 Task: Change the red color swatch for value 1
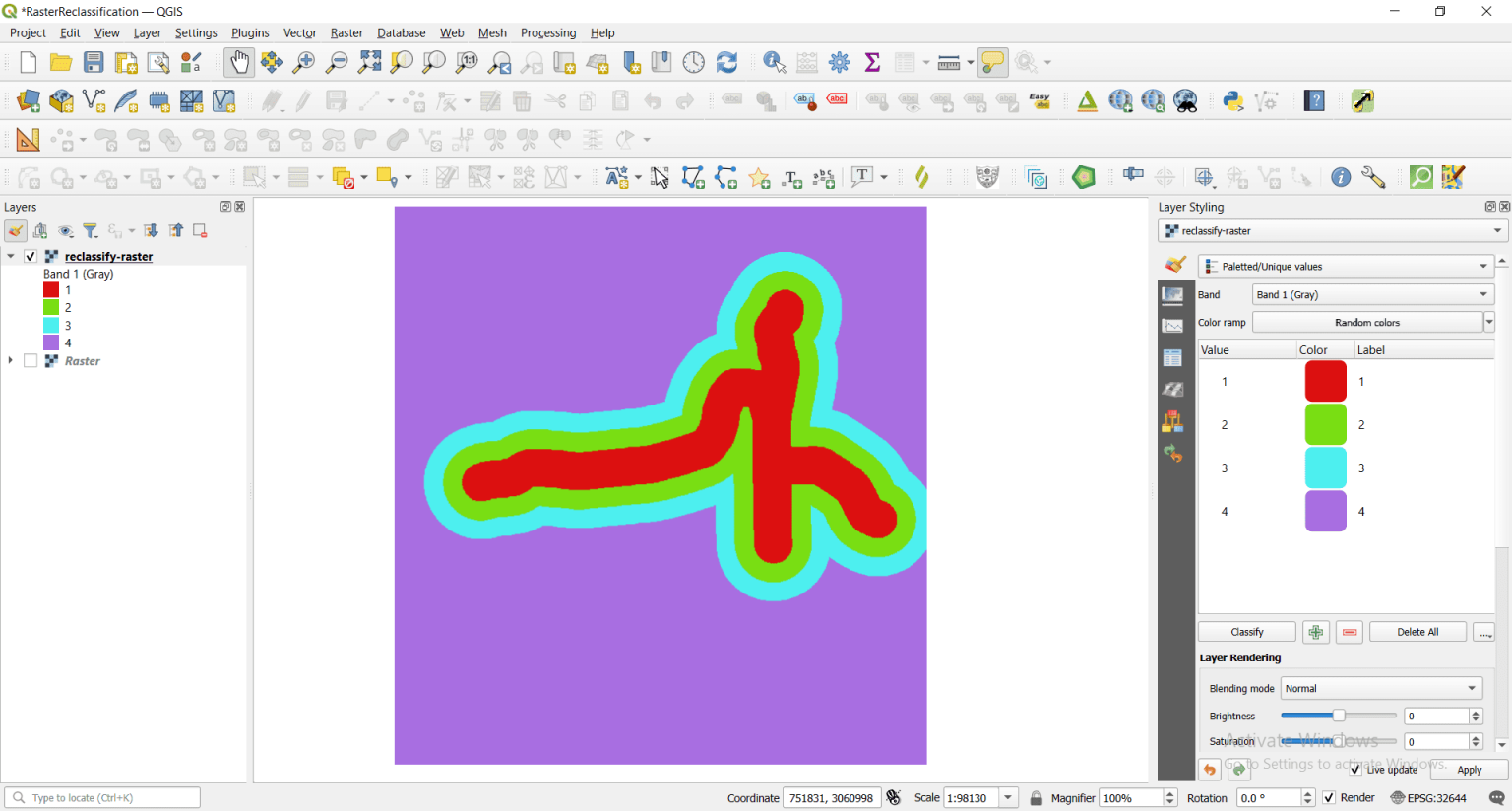point(1325,381)
